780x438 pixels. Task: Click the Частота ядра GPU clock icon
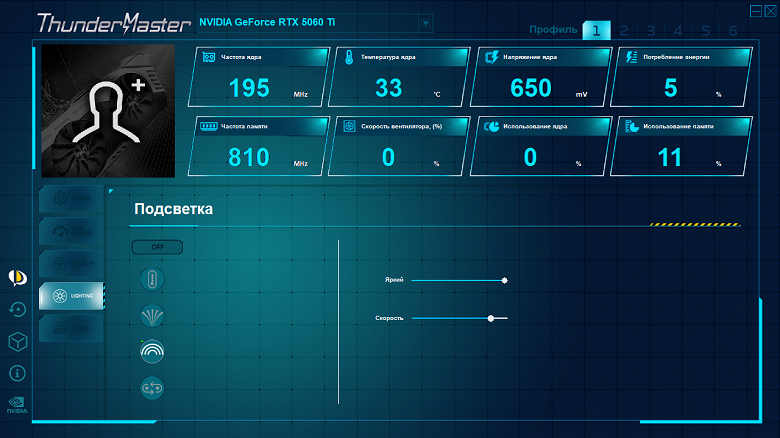point(209,57)
